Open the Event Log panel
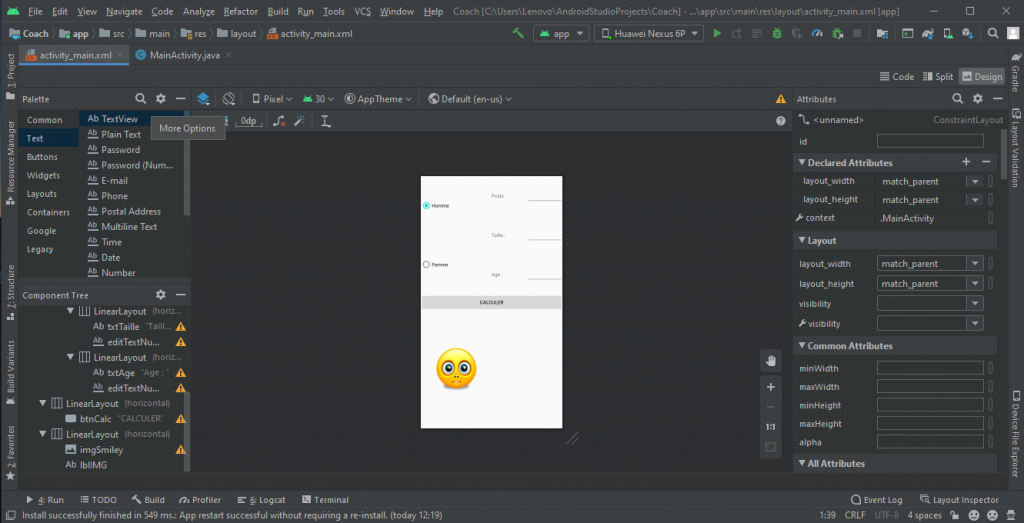The width and height of the screenshot is (1024, 523). click(875, 499)
